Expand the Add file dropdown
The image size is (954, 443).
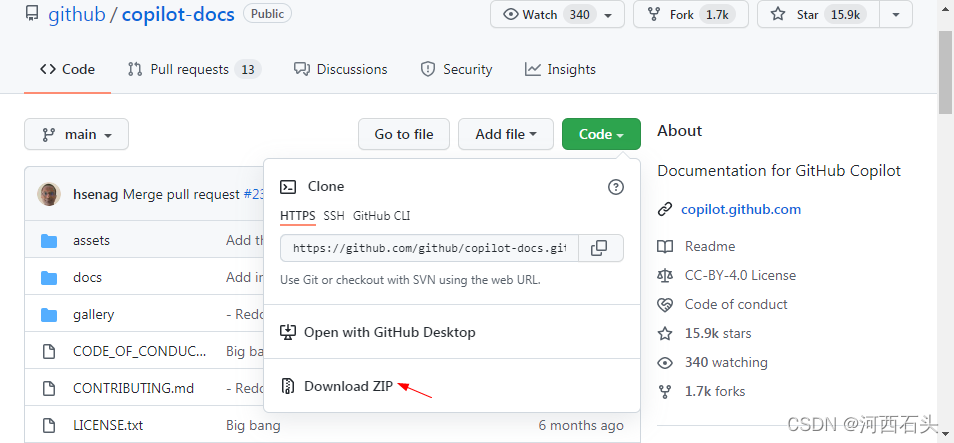pyautogui.click(x=506, y=134)
